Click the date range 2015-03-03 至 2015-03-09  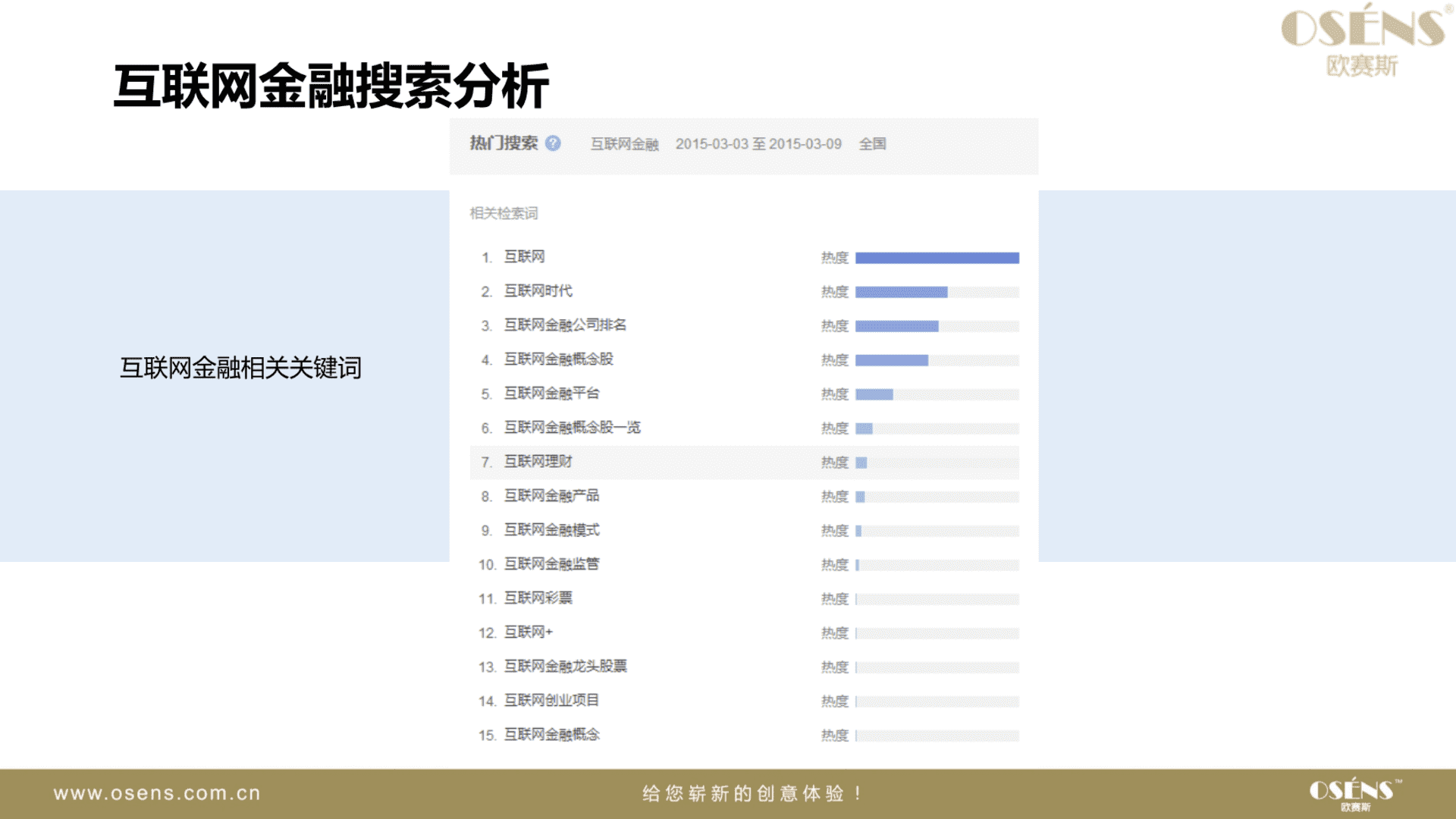click(x=758, y=144)
